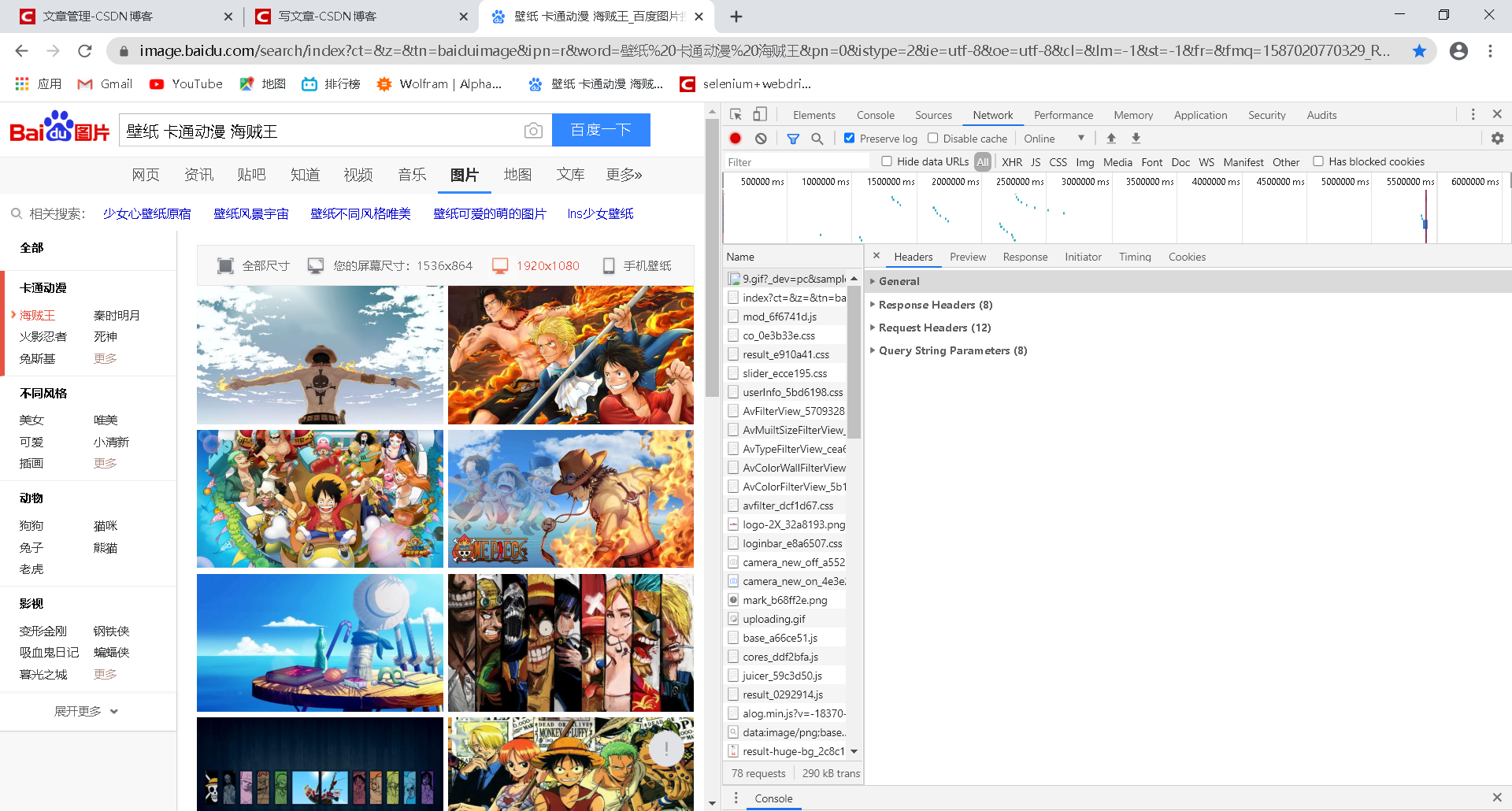Open Chrome profile avatar icon
The image size is (1512, 811).
[1458, 51]
